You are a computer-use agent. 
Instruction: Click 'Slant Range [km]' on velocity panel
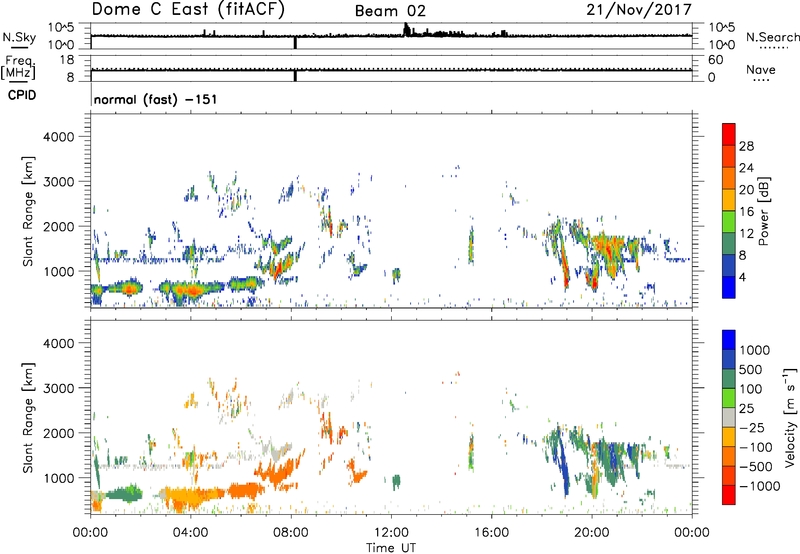pos(28,417)
